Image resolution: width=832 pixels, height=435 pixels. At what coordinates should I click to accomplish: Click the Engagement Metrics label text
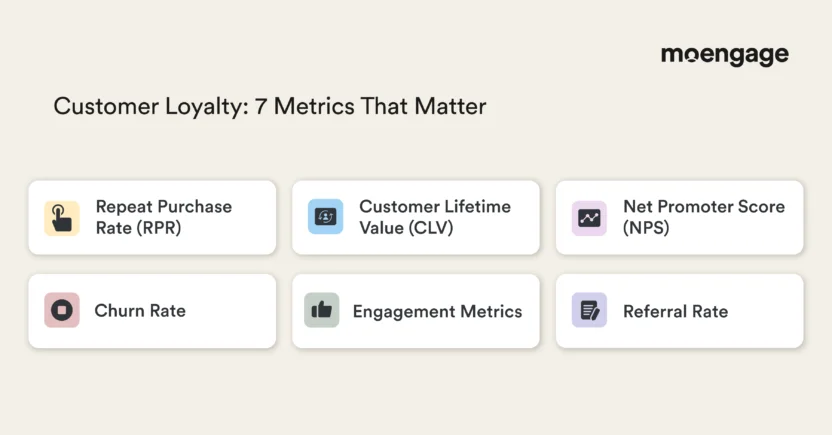pos(437,312)
